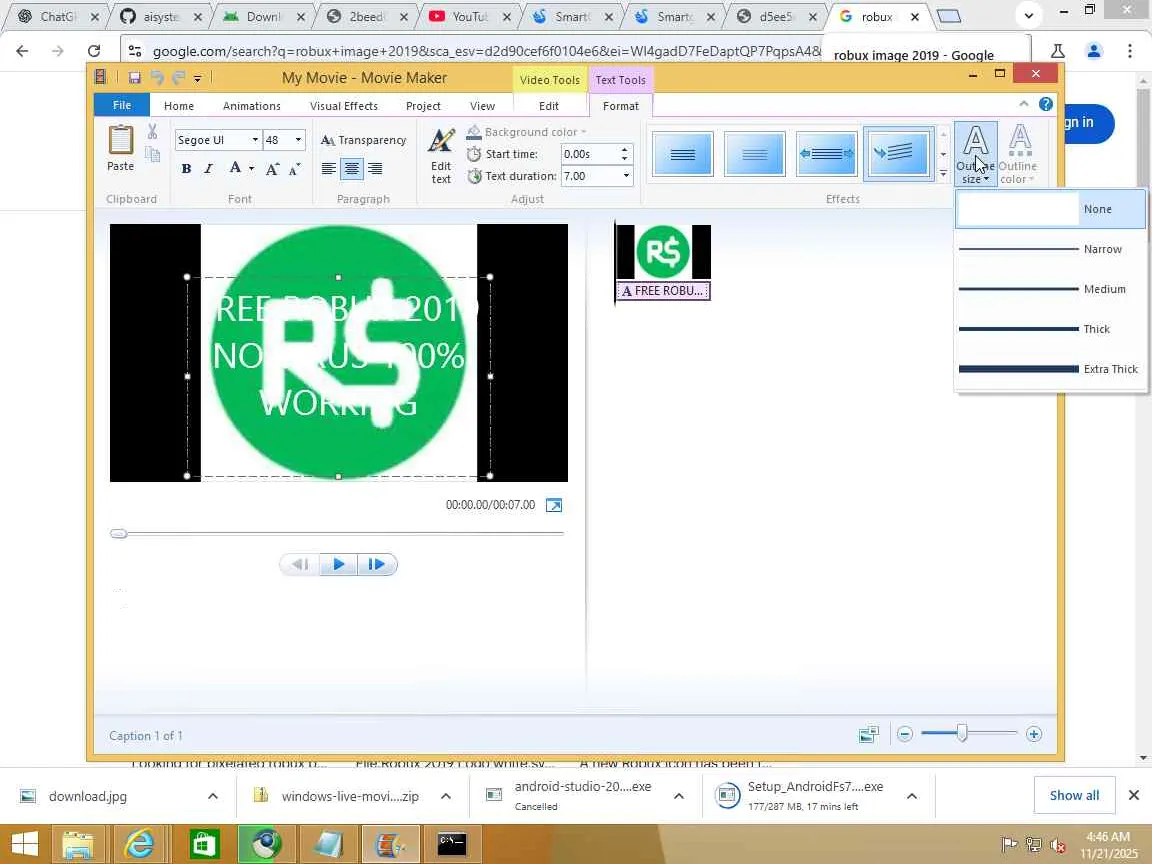The width and height of the screenshot is (1152, 864).
Task: Click the Save icon in quick access toolbar
Action: tap(134, 77)
